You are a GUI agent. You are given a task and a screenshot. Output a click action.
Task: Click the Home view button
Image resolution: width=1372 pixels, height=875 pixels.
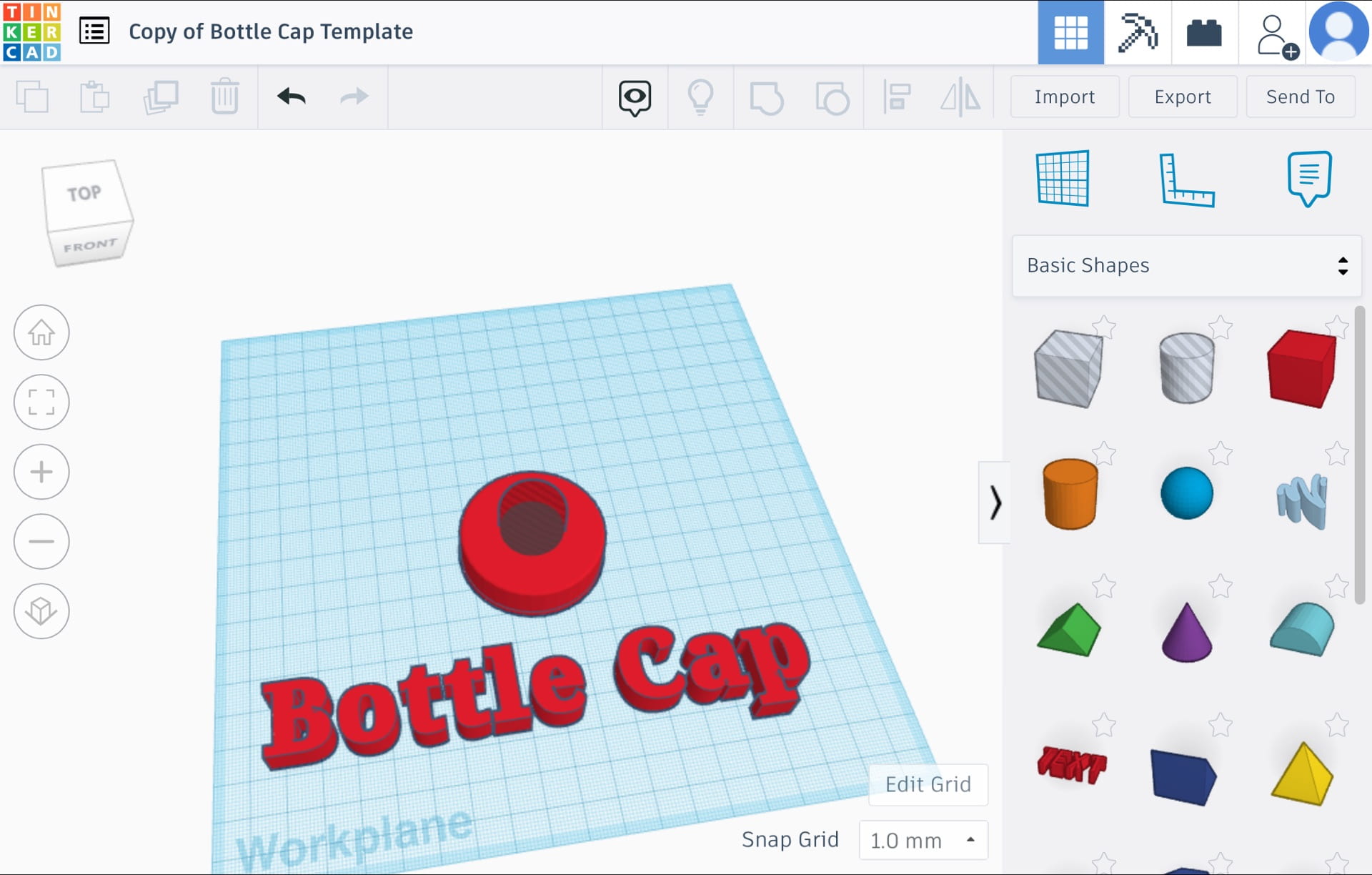click(41, 332)
